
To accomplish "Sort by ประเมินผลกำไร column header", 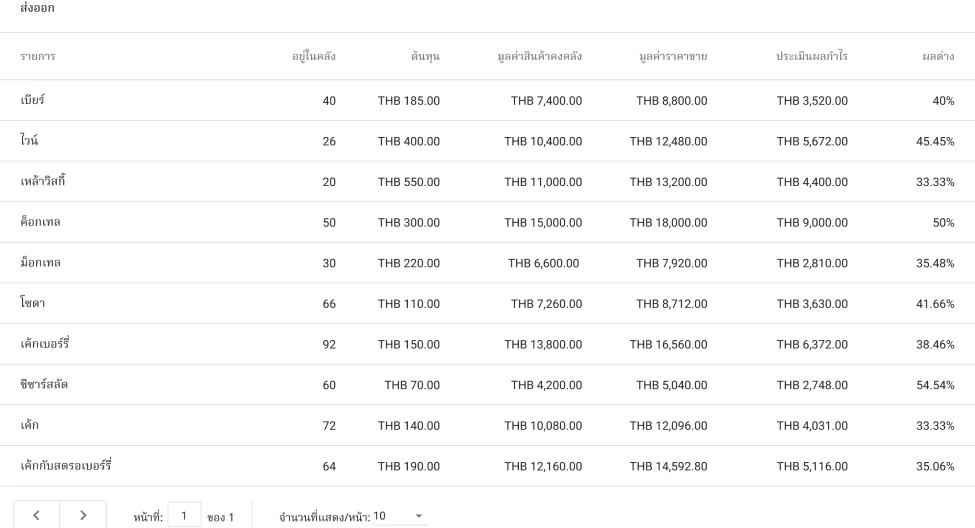I will point(811,56).
